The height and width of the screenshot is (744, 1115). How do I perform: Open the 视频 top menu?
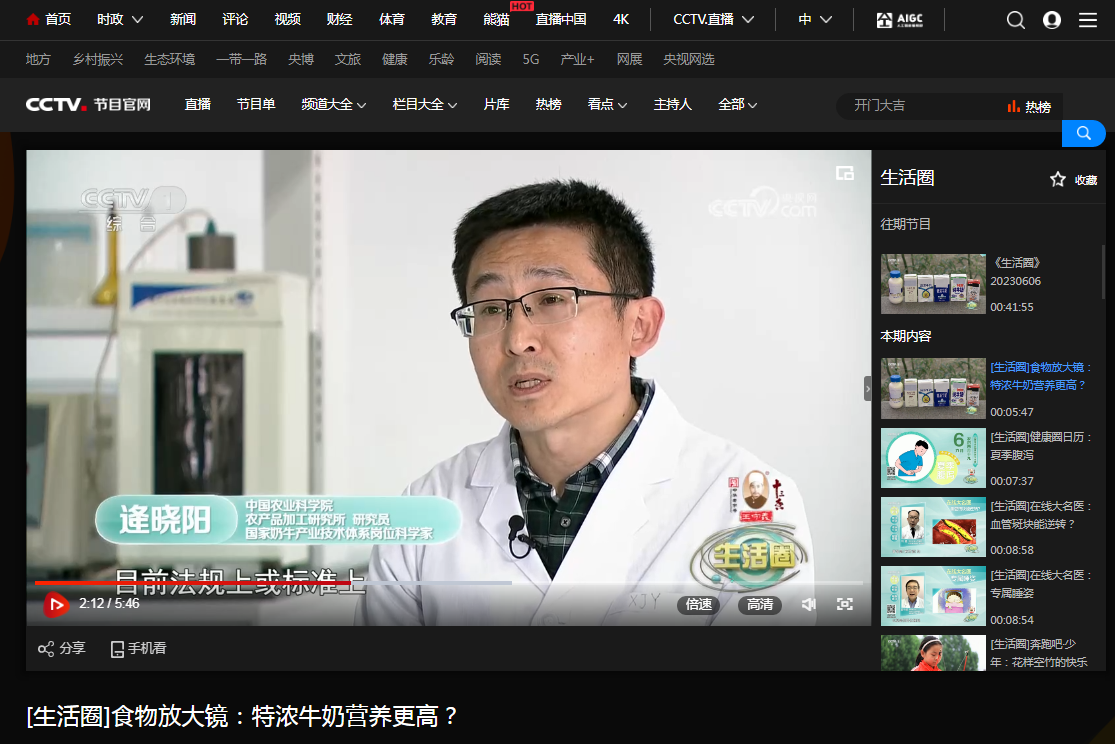click(x=287, y=19)
